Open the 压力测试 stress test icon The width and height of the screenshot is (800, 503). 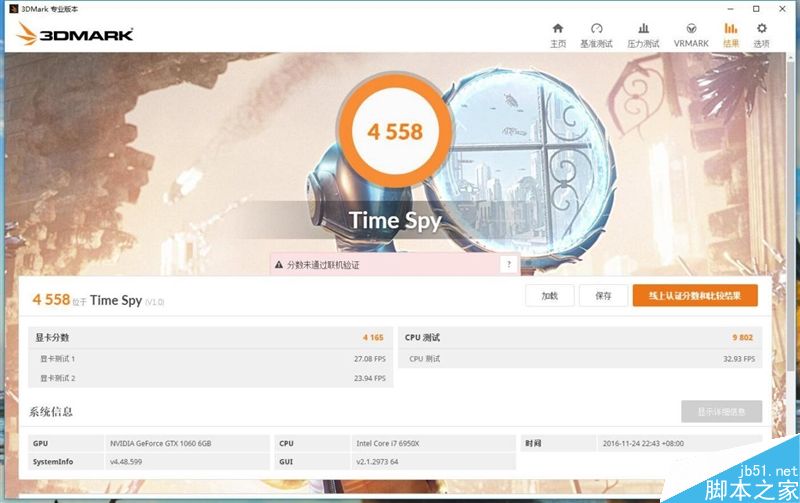tap(643, 35)
